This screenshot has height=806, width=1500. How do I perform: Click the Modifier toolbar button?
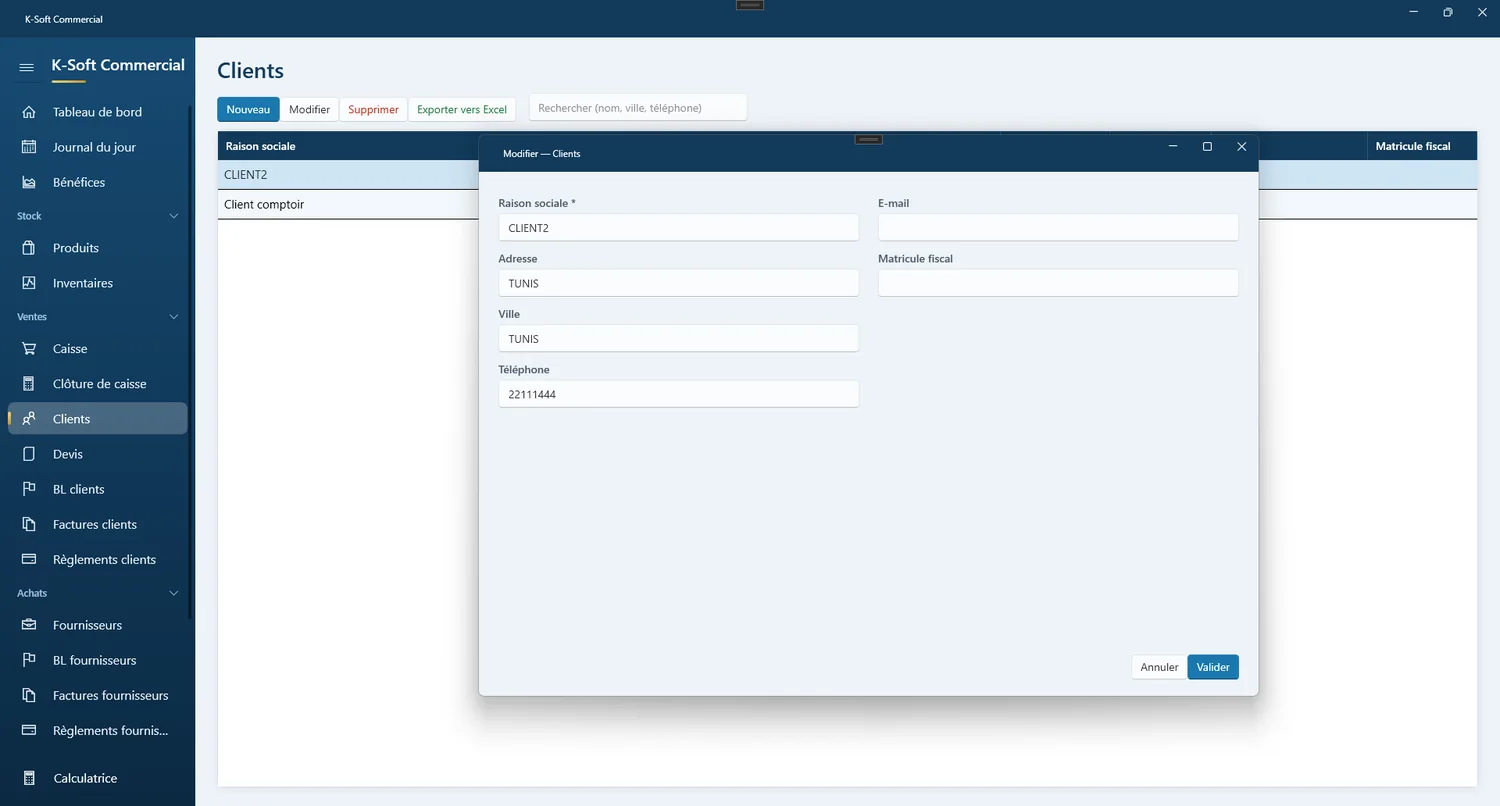click(x=309, y=109)
